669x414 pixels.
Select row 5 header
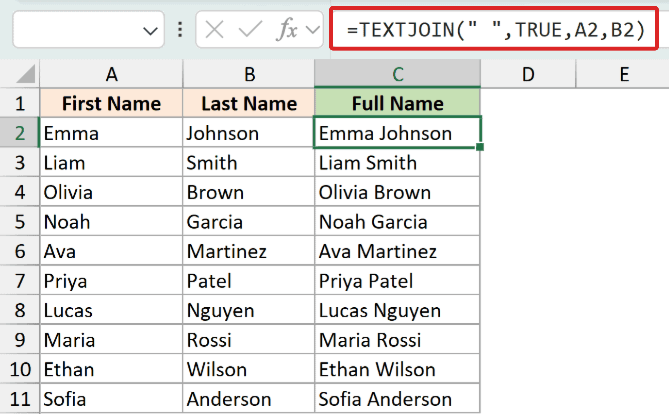tap(20, 221)
